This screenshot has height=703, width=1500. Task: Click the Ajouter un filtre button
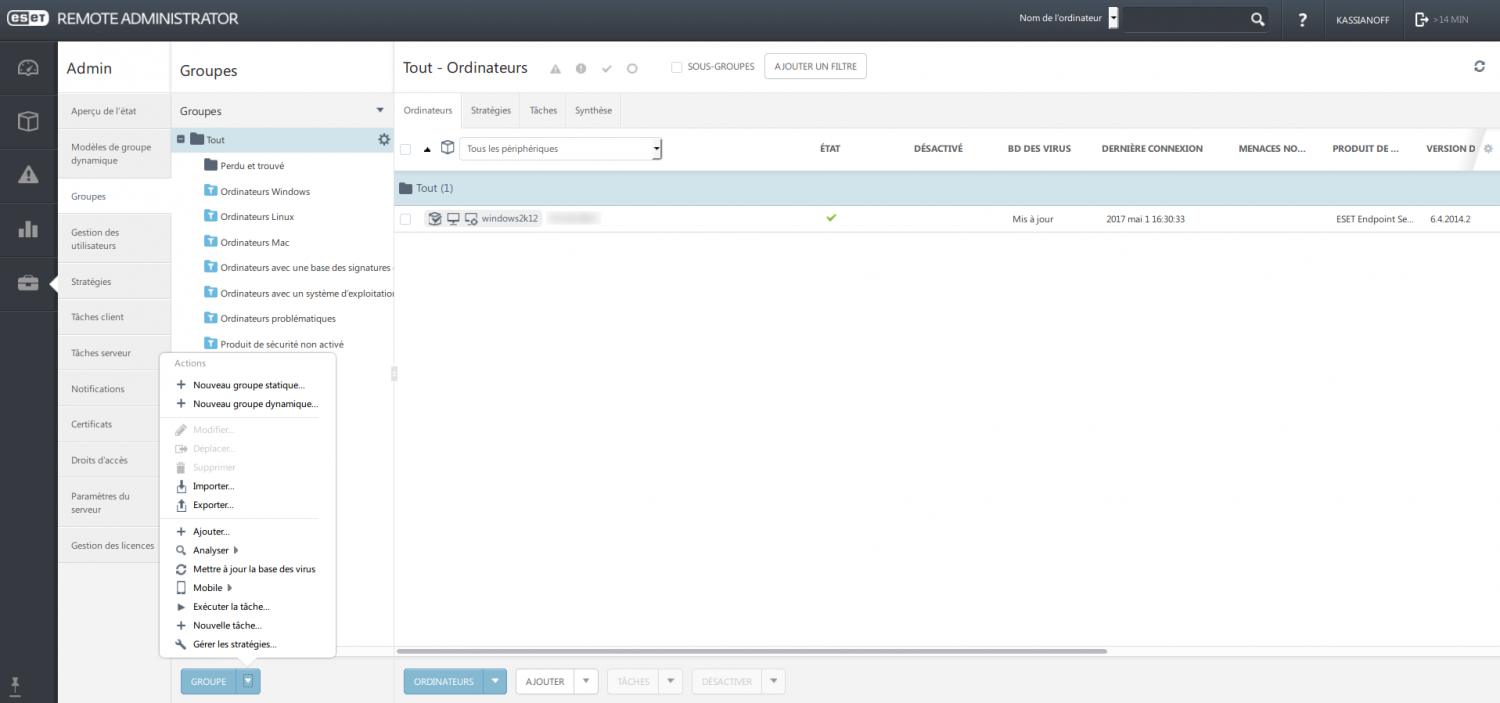[815, 67]
